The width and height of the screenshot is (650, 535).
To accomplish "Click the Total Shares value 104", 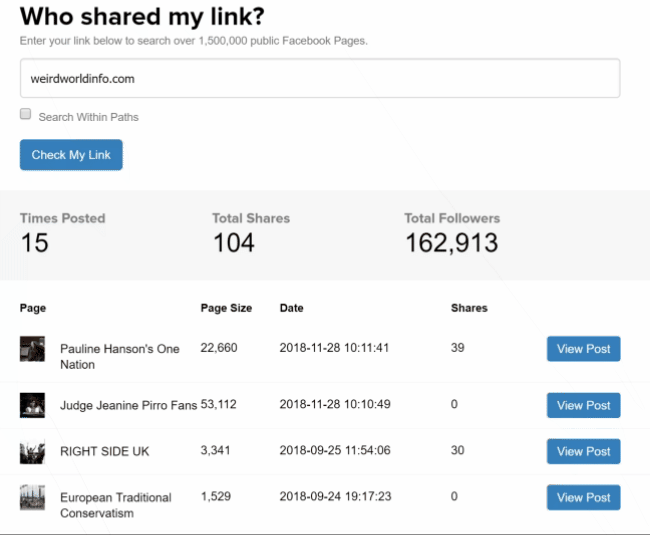I will click(234, 242).
